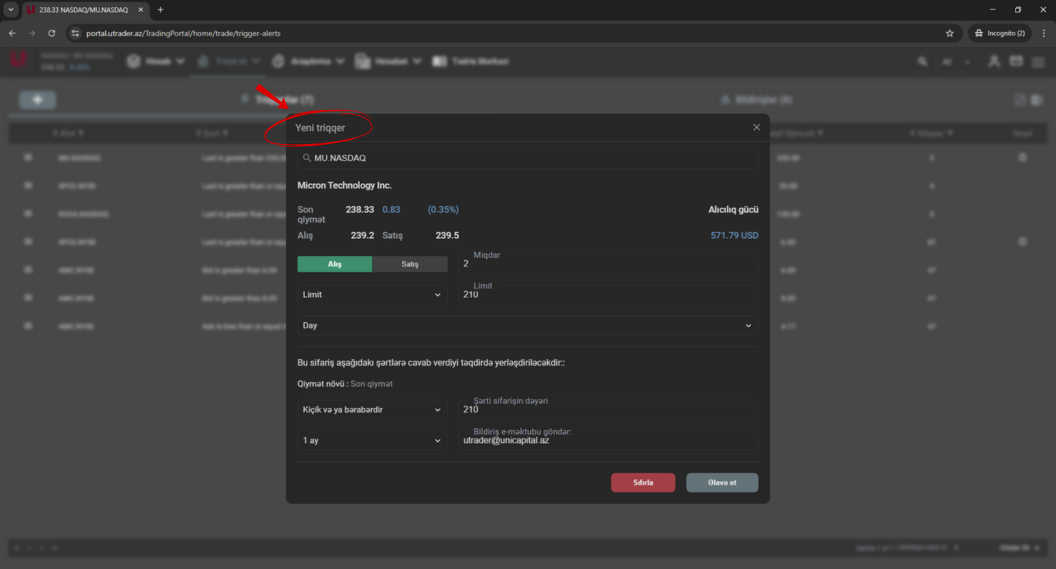Click the Incognito profile indicator
Screen dimensions: 1056x569
[x=999, y=33]
